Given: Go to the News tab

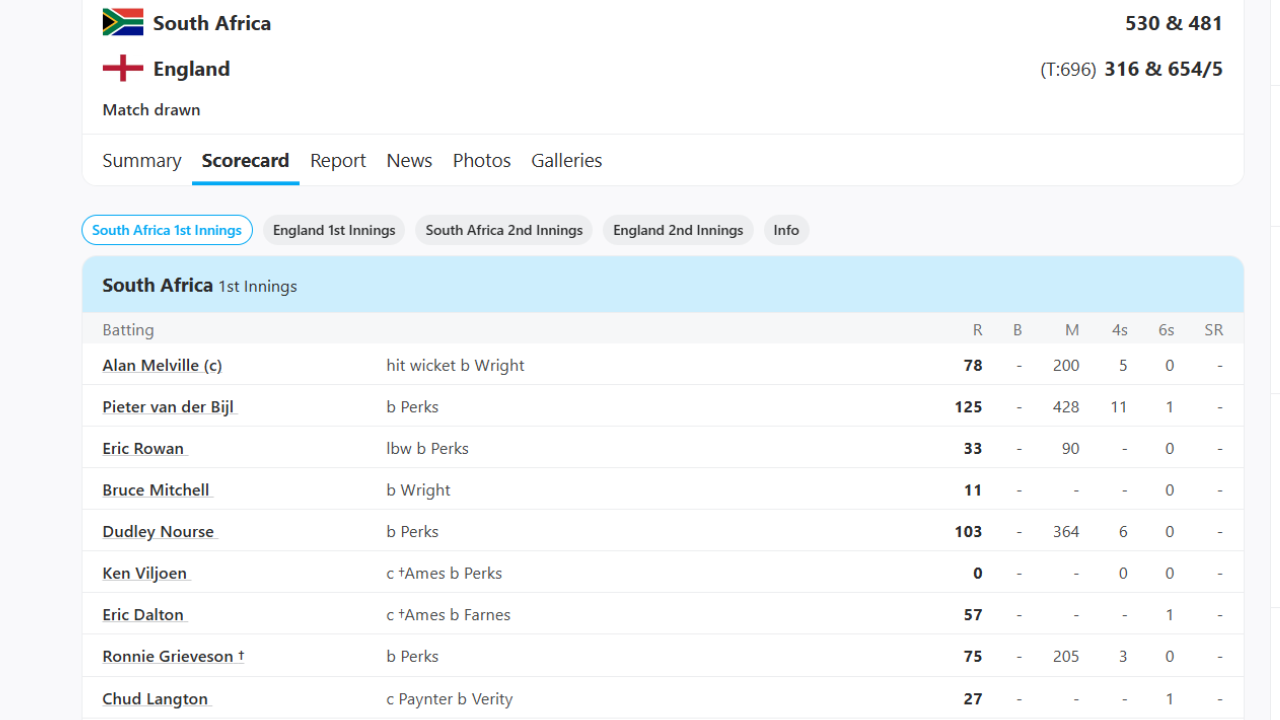Looking at the screenshot, I should click(x=409, y=160).
